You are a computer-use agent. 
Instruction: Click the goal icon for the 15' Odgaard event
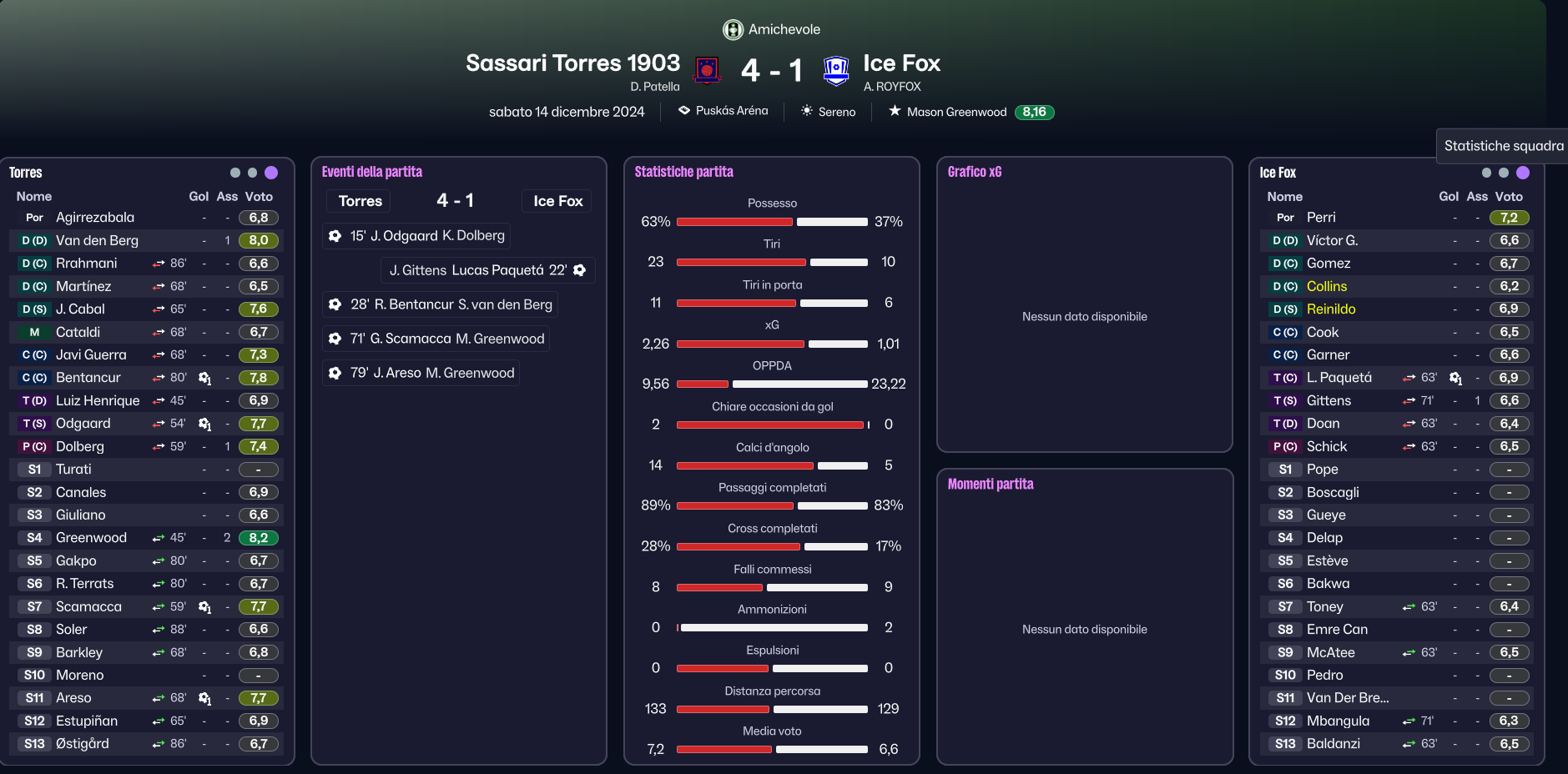click(x=335, y=236)
